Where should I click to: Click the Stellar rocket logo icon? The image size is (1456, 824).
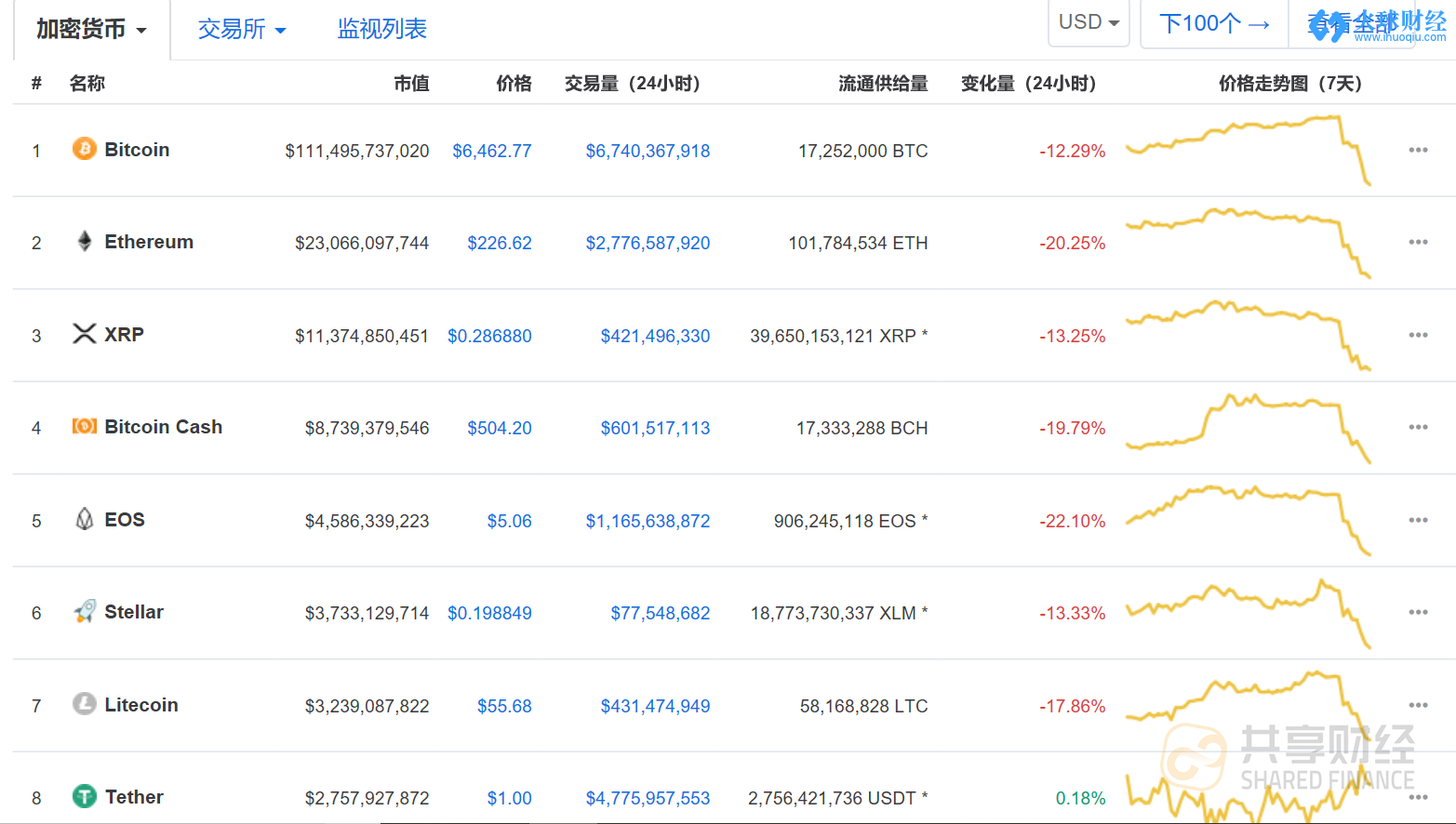(x=85, y=611)
